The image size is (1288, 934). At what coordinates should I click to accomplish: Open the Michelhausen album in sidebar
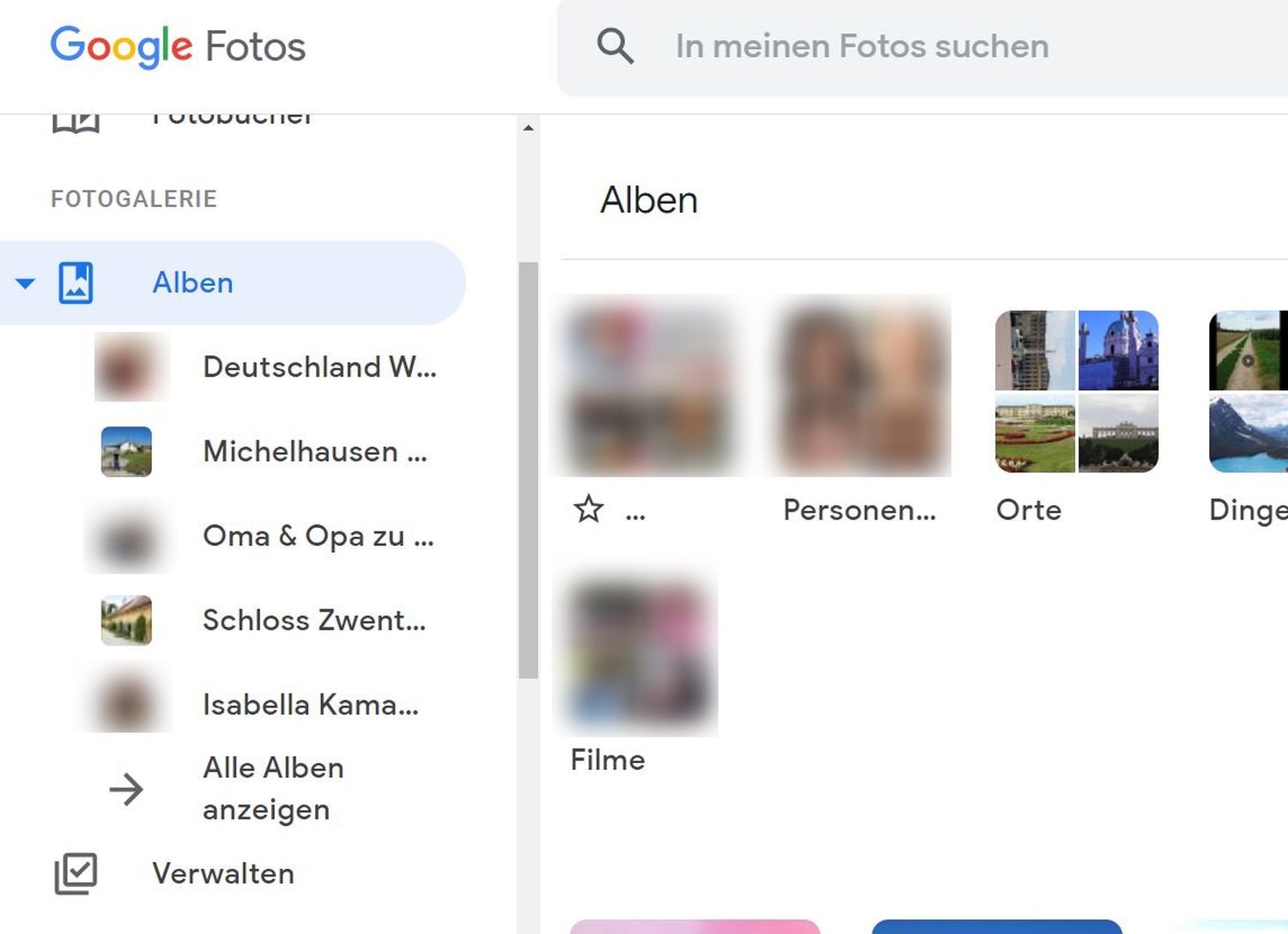pyautogui.click(x=314, y=452)
